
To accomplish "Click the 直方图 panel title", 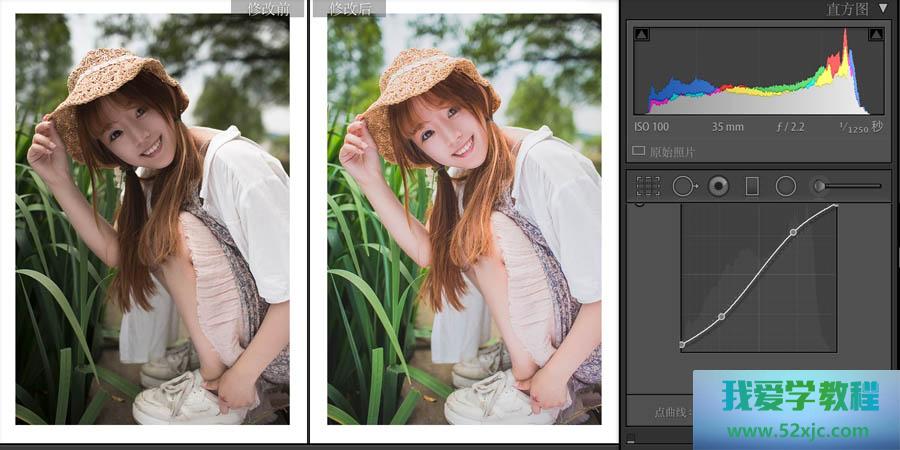I will pos(847,9).
